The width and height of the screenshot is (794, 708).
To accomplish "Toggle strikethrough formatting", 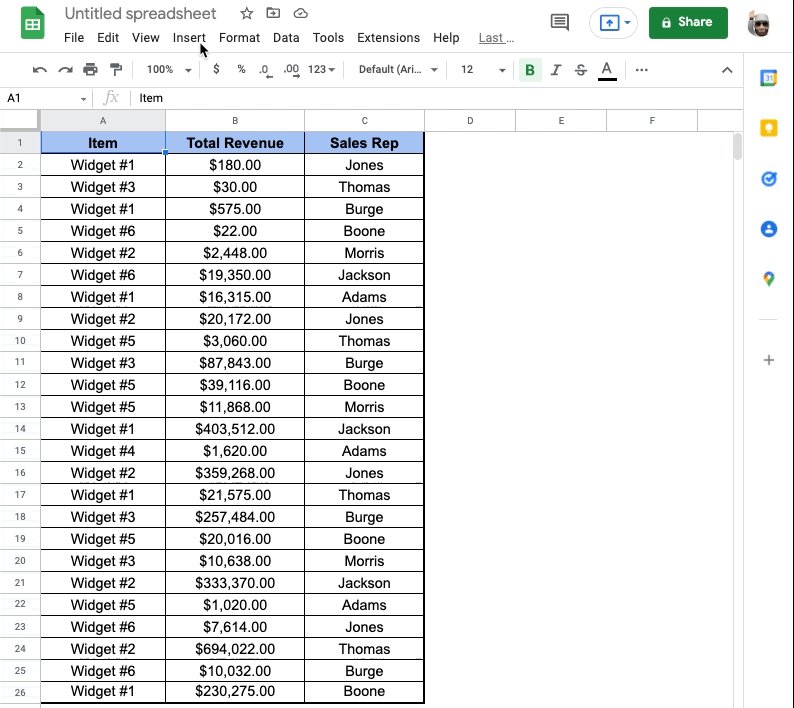I will (581, 70).
